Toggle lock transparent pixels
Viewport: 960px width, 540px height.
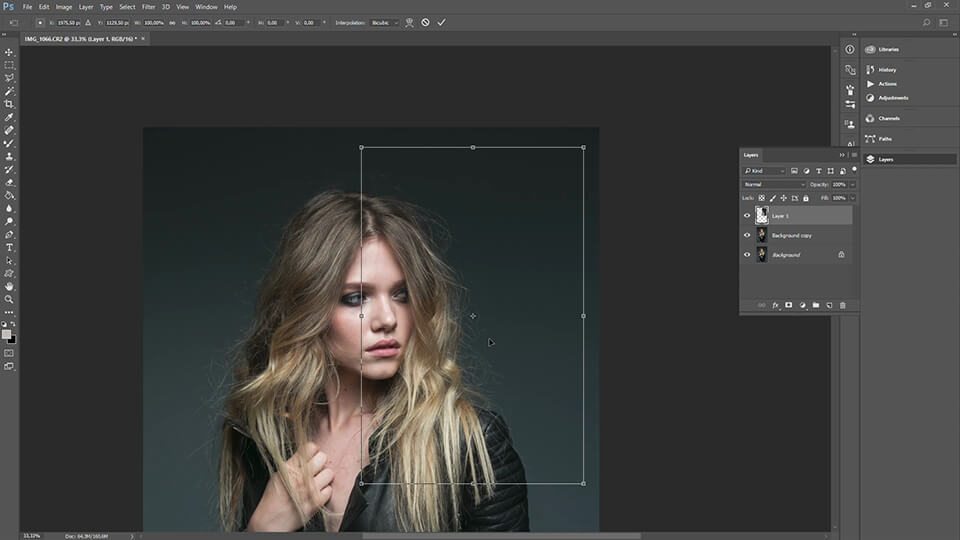click(762, 198)
